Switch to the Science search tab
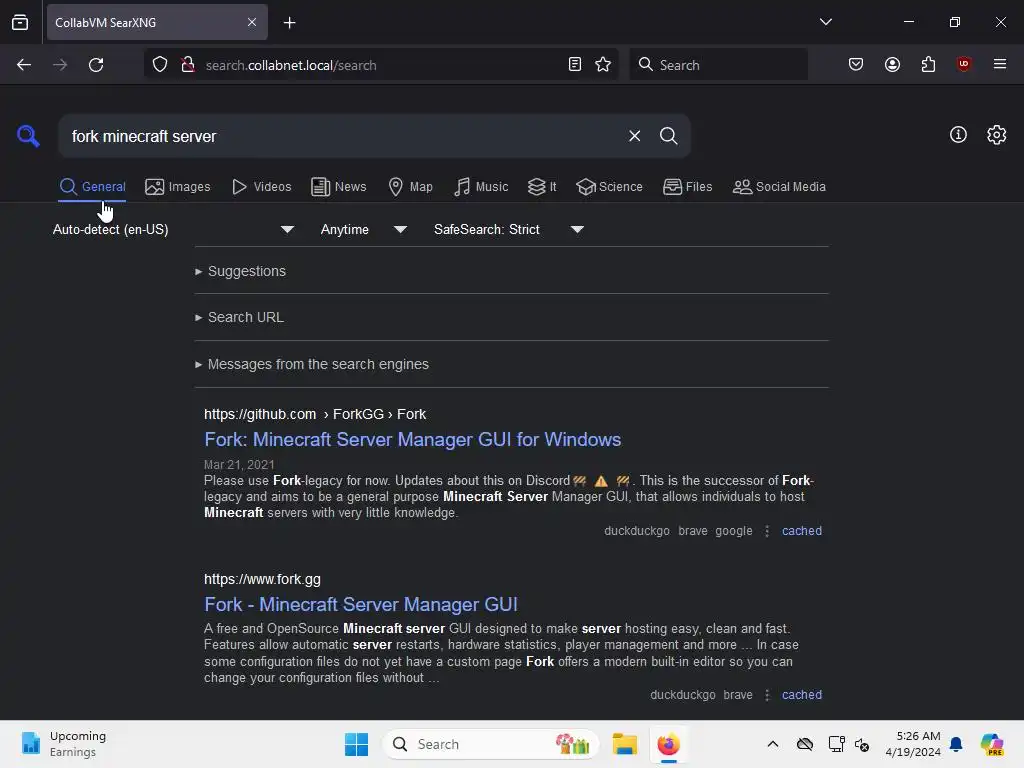Screen dimensions: 1024x768 pyautogui.click(x=609, y=187)
